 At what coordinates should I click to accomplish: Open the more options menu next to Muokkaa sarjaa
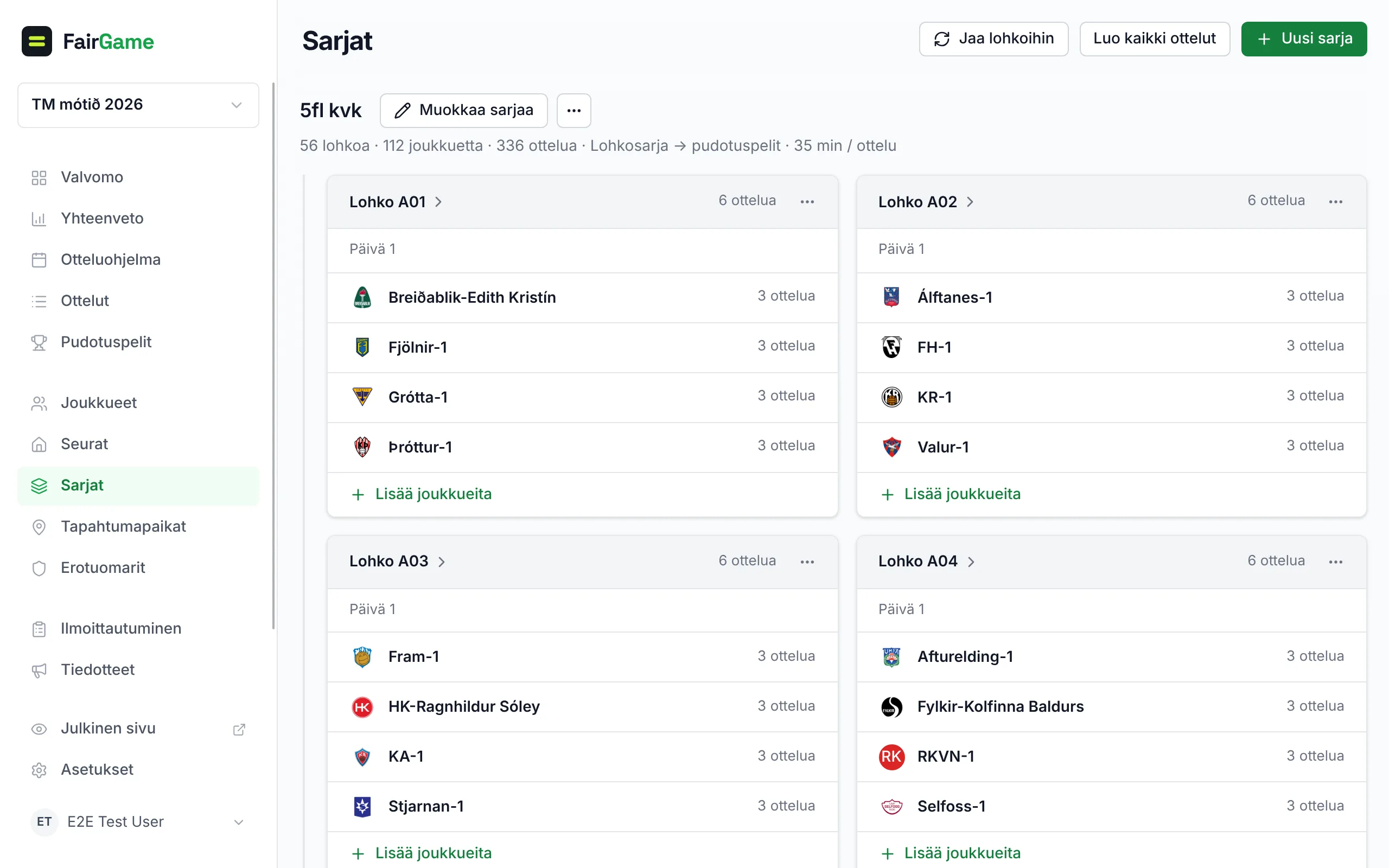574,110
